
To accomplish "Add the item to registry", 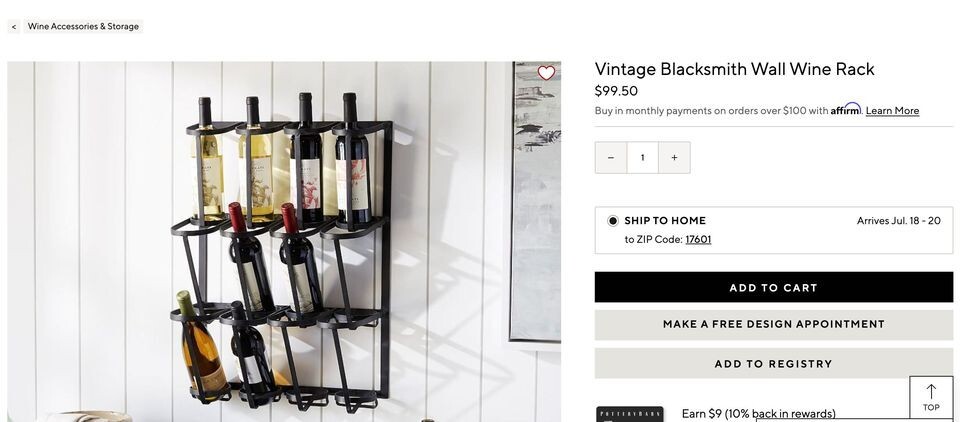I will click(x=773, y=364).
